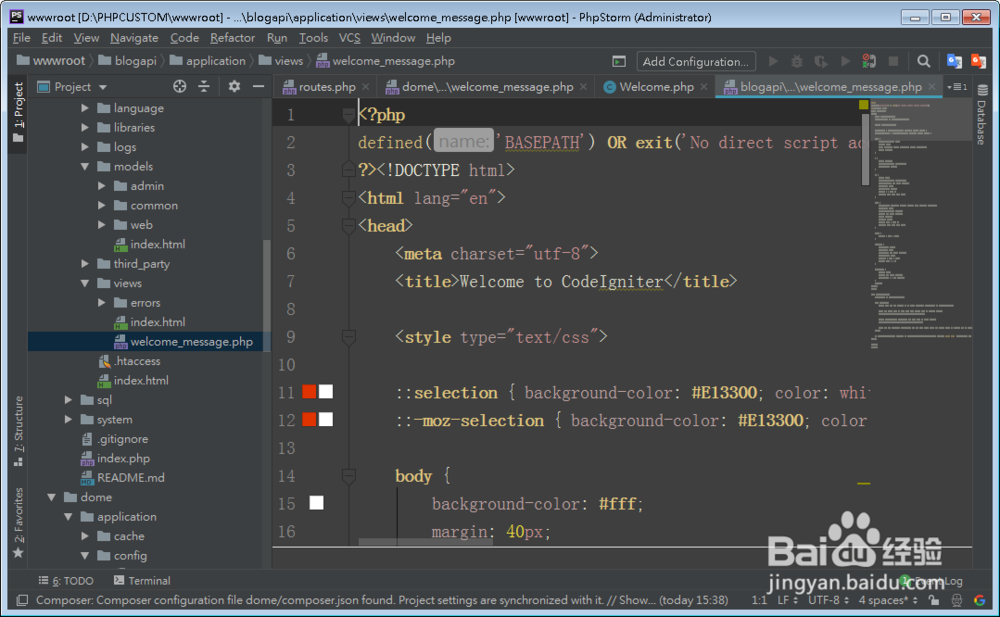Viewport: 1000px width, 617px height.
Task: Toggle the 6: TODO tool window
Action: click(x=66, y=581)
